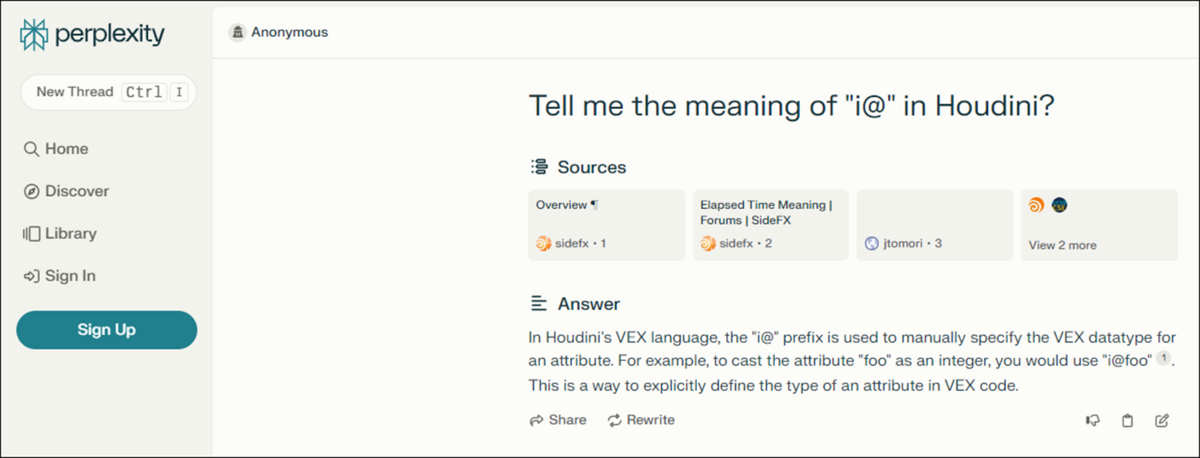
Task: Click the thumbs down feedback icon
Action: pyautogui.click(x=1093, y=421)
